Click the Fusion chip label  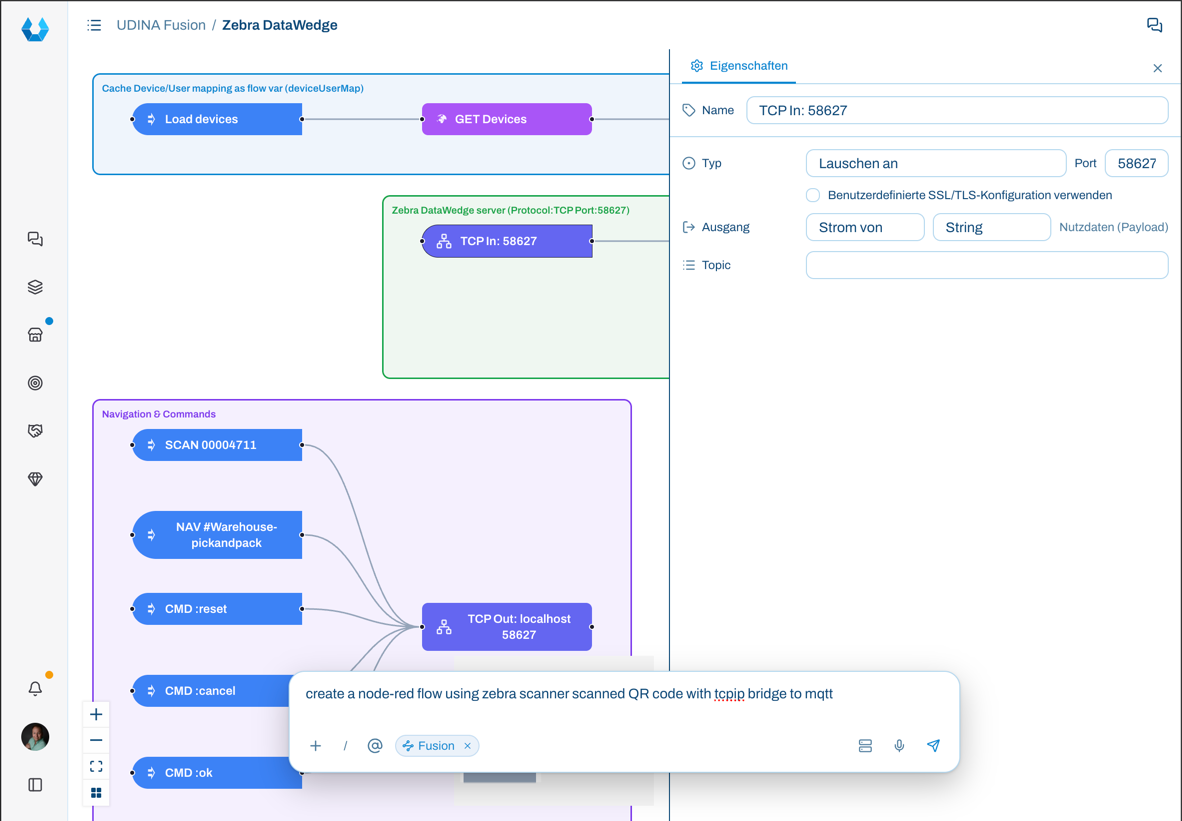(436, 746)
